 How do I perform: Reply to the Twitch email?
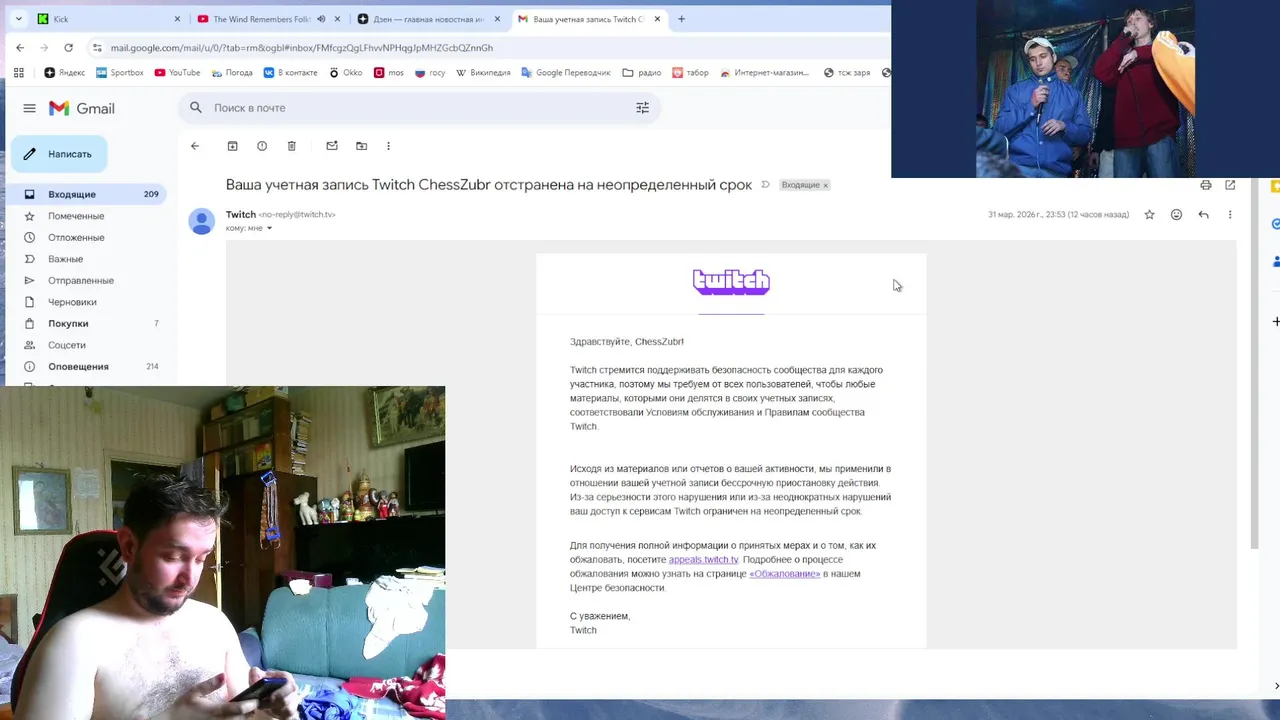[x=1203, y=214]
